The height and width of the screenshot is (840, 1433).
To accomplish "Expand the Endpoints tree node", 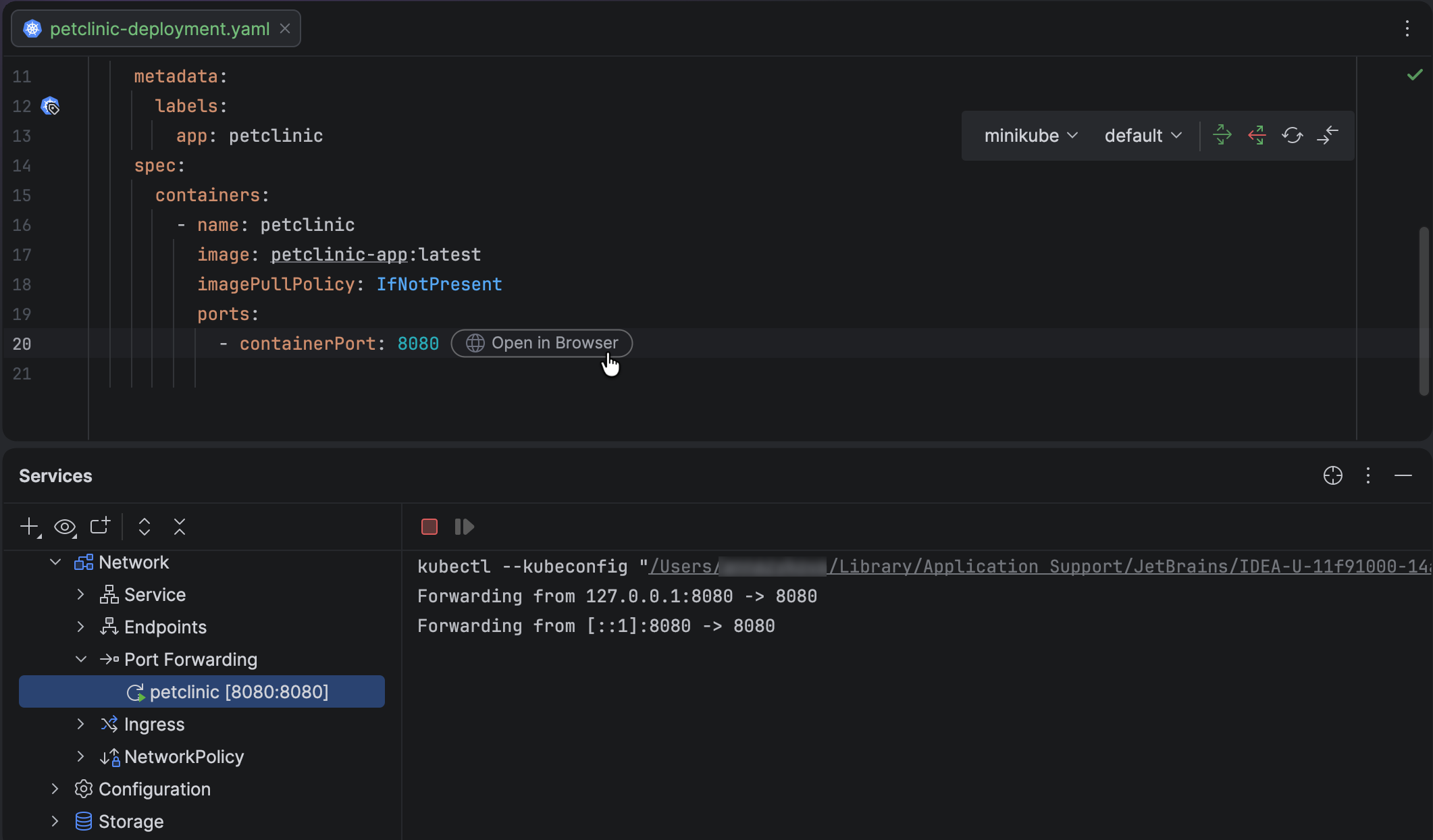I will pyautogui.click(x=81, y=627).
